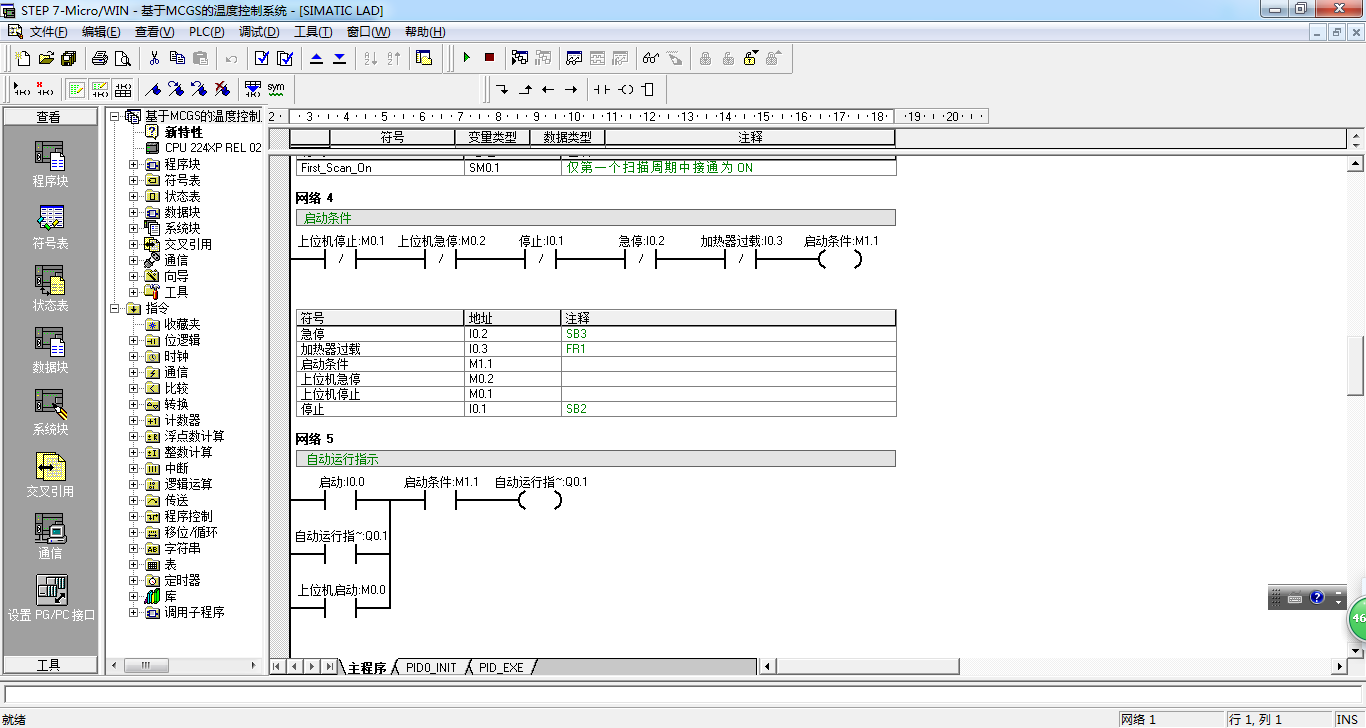The height and width of the screenshot is (728, 1366).
Task: Toggle network comments display
Action: coord(99,89)
